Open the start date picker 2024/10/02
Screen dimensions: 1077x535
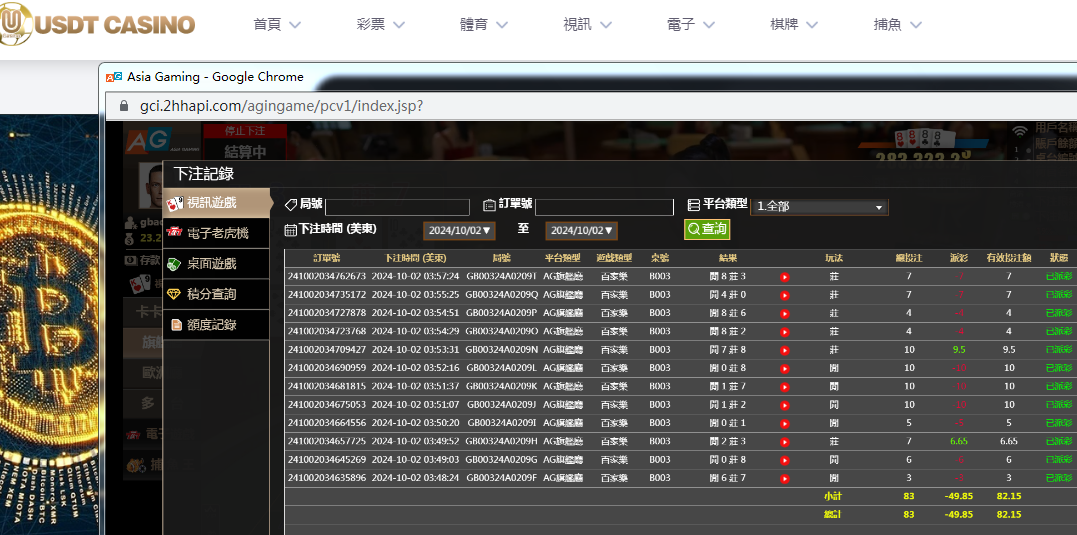(x=459, y=231)
